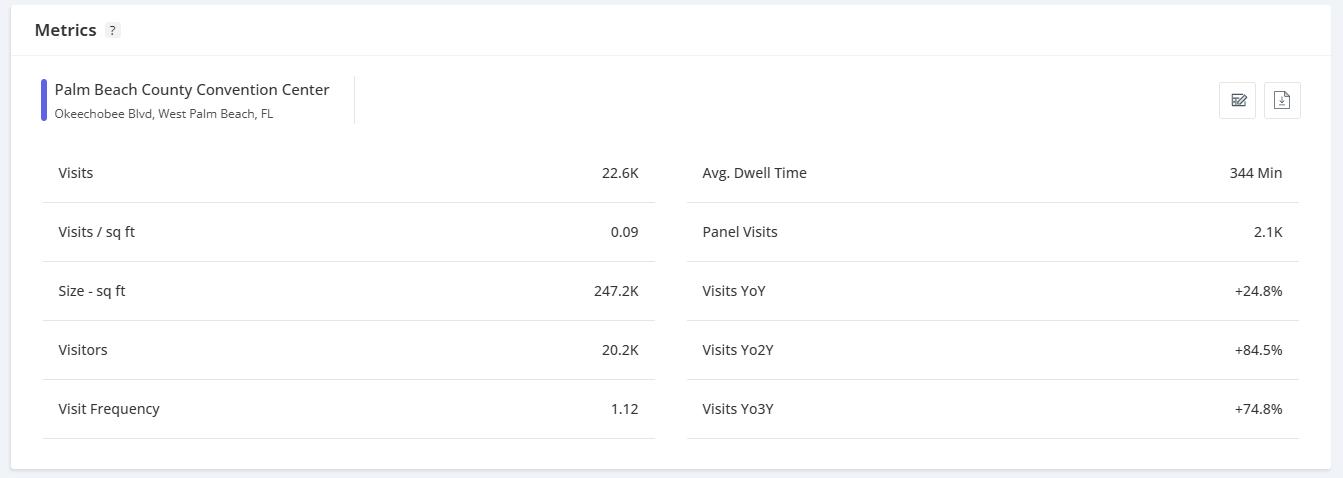The image size is (1343, 478).
Task: Click the purple color bar beside venue name
Action: tap(44, 100)
